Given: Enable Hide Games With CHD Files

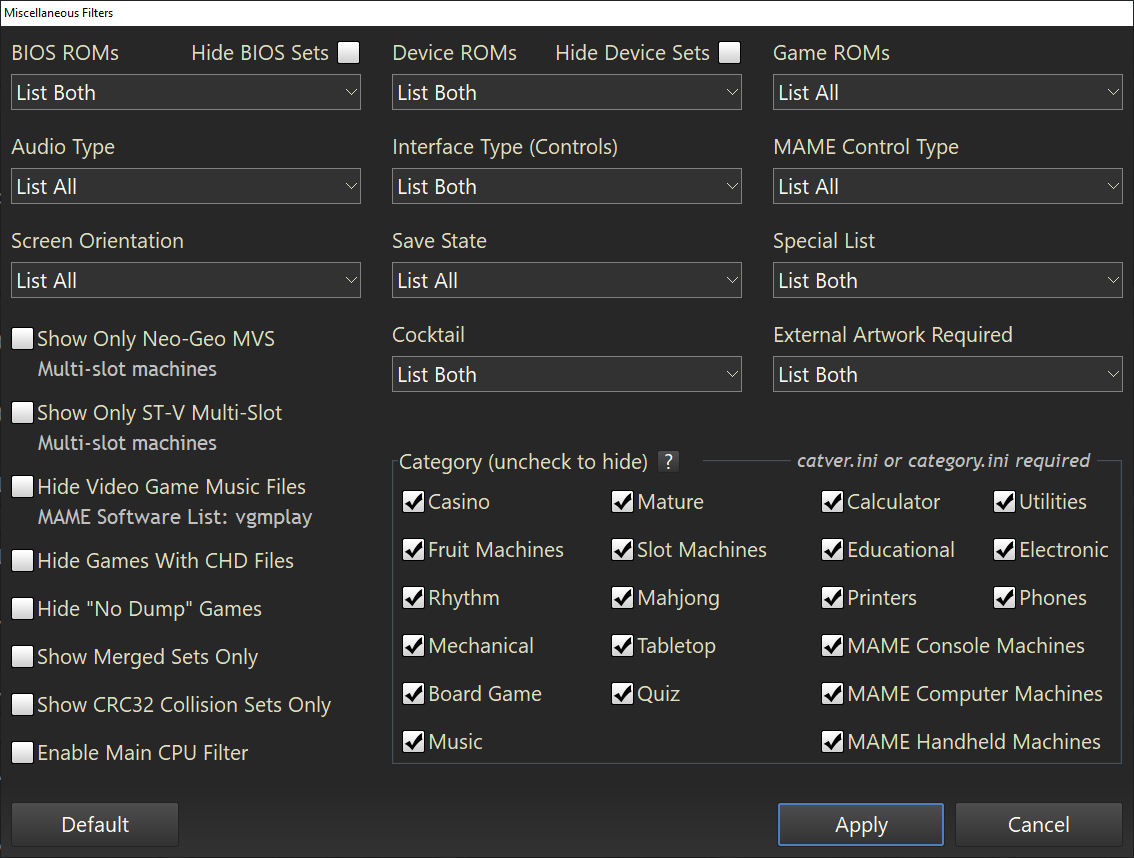Looking at the screenshot, I should point(23,561).
